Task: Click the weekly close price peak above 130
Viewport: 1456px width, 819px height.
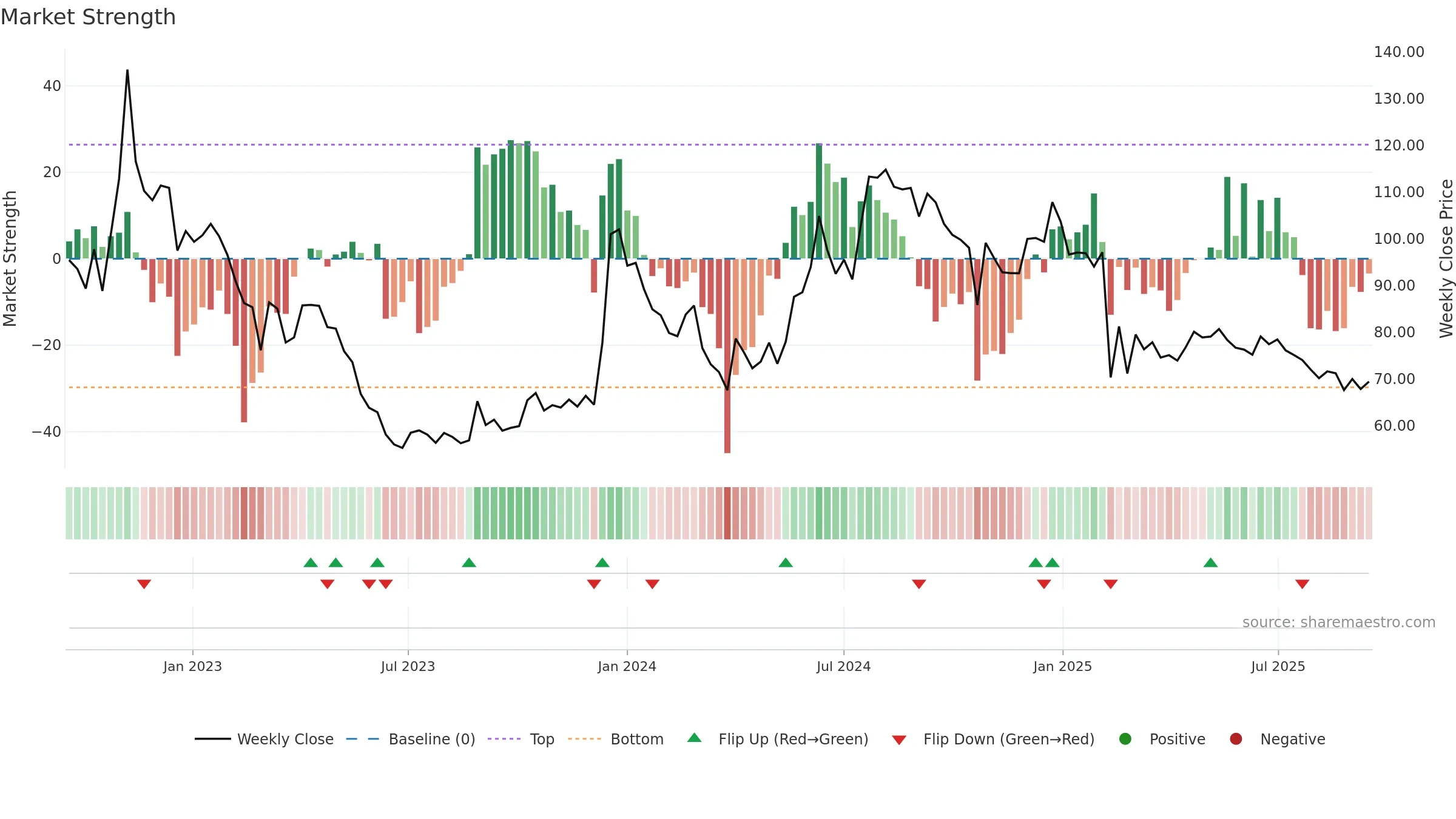Action: click(x=127, y=70)
